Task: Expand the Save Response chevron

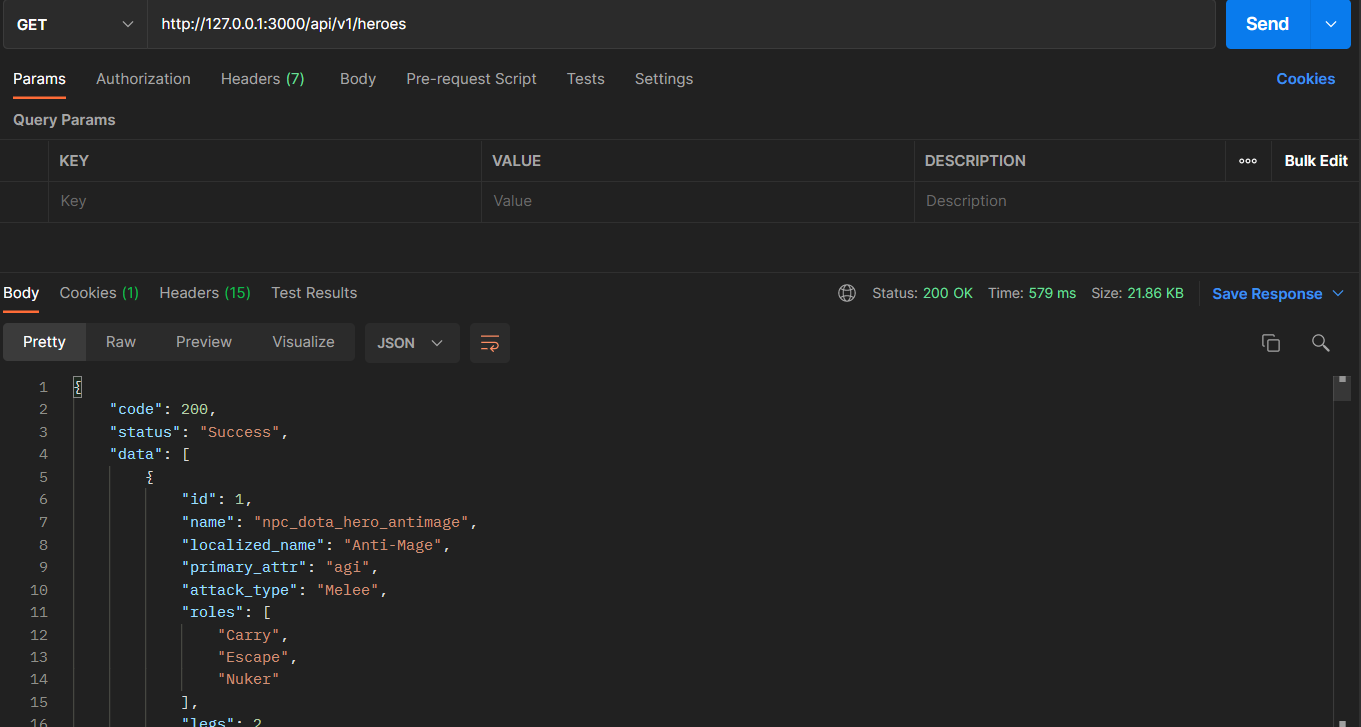Action: pos(1340,294)
